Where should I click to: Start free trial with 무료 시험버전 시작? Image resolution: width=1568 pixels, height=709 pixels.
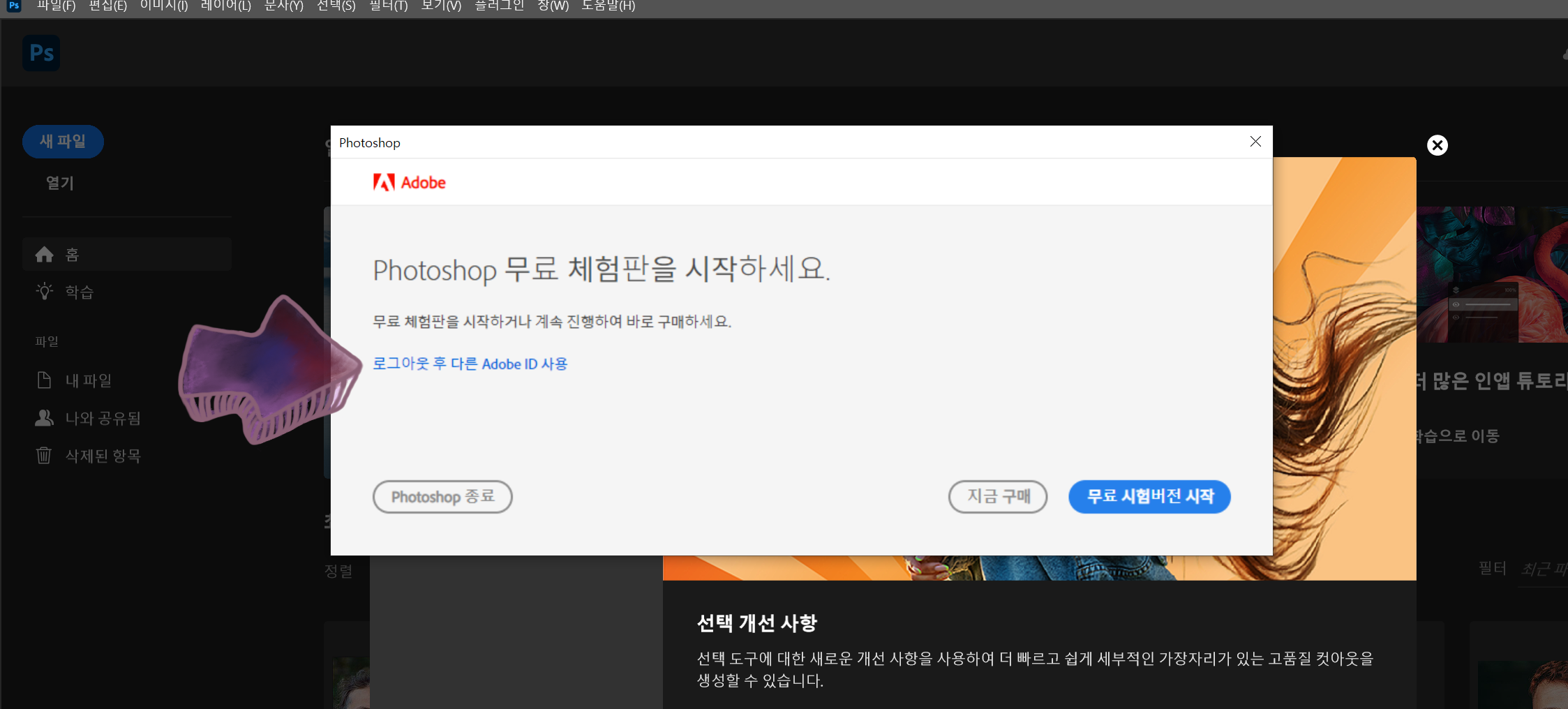point(1149,497)
